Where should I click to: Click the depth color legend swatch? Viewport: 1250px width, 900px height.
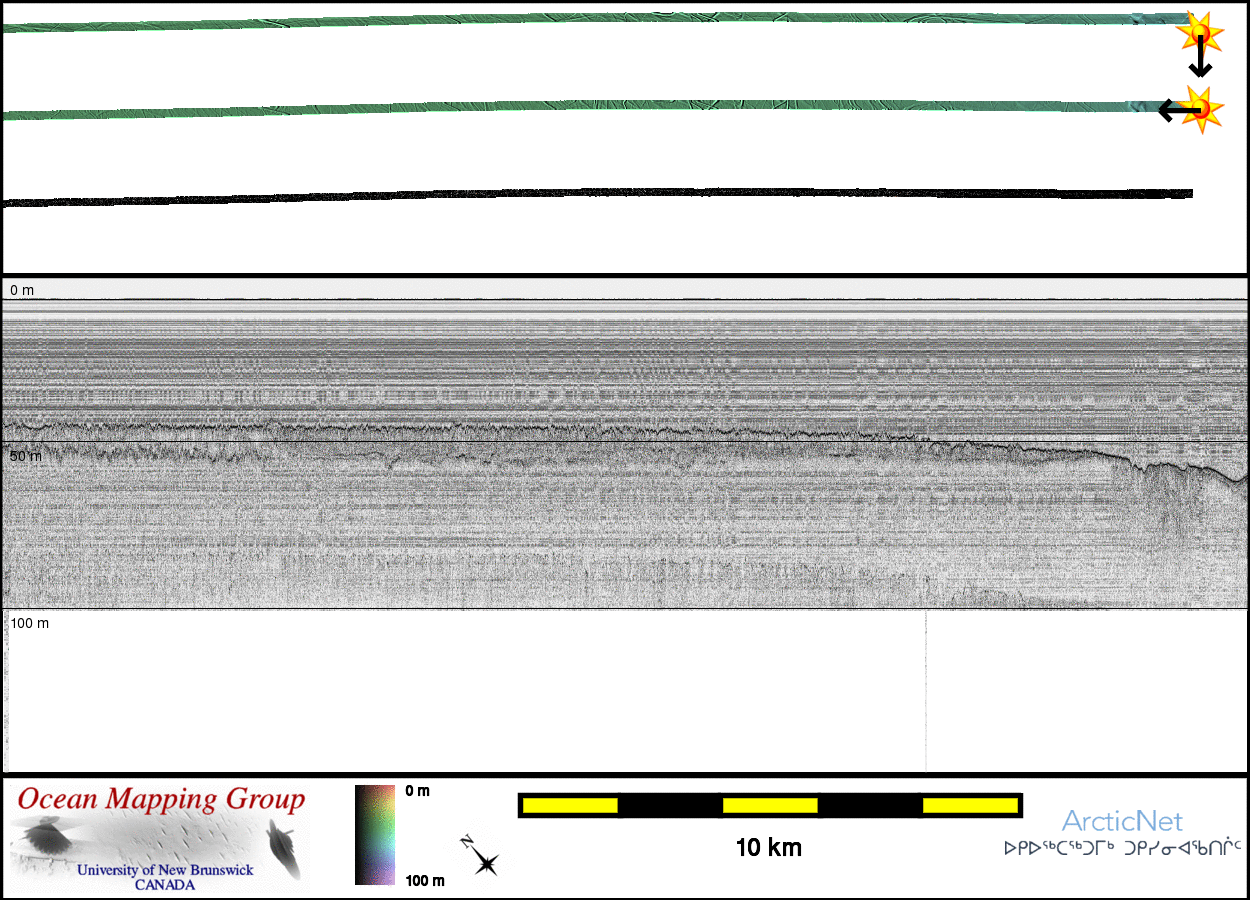[x=376, y=835]
